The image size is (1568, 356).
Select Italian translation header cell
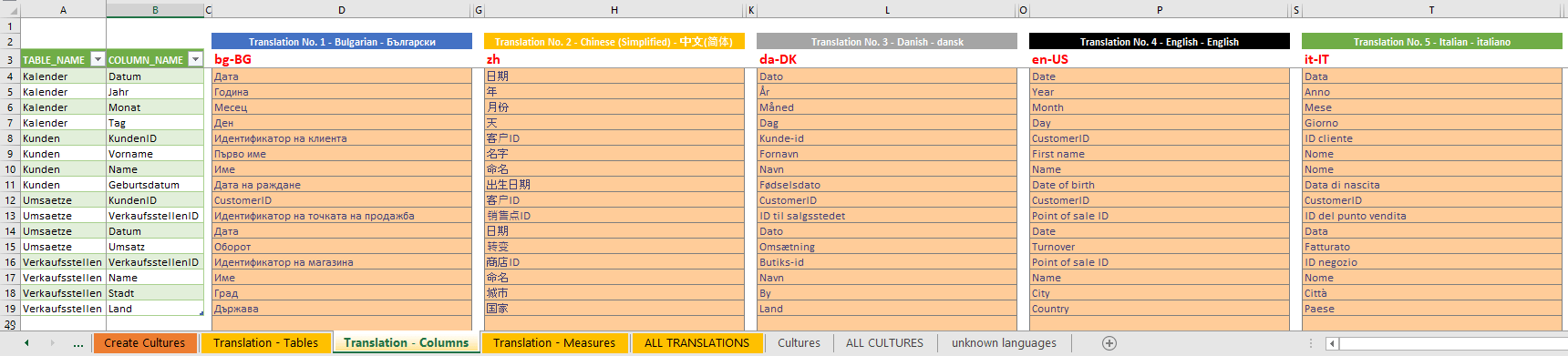pyautogui.click(x=1432, y=42)
